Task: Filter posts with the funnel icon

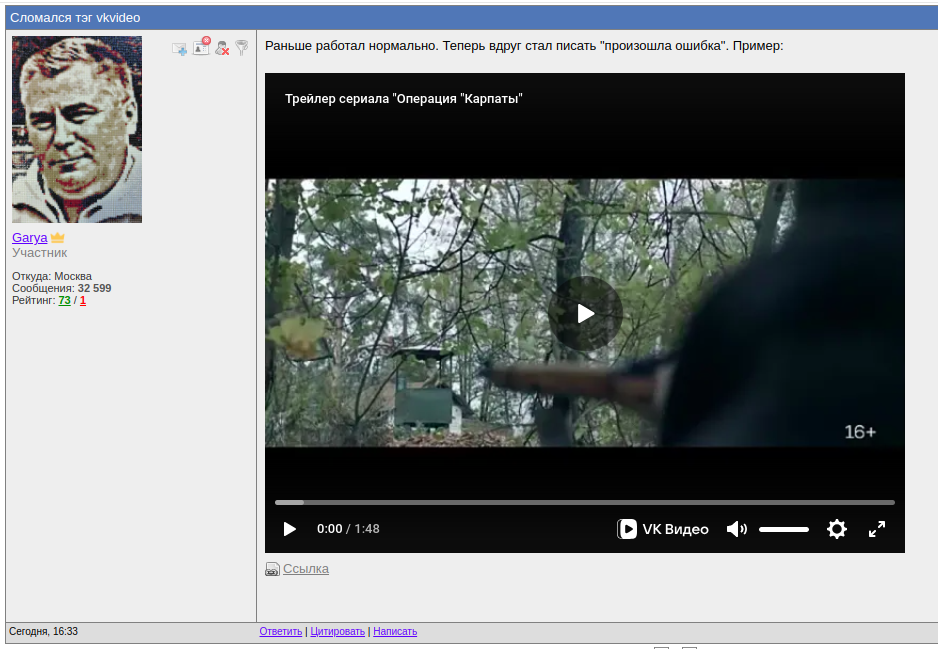Action: click(242, 47)
